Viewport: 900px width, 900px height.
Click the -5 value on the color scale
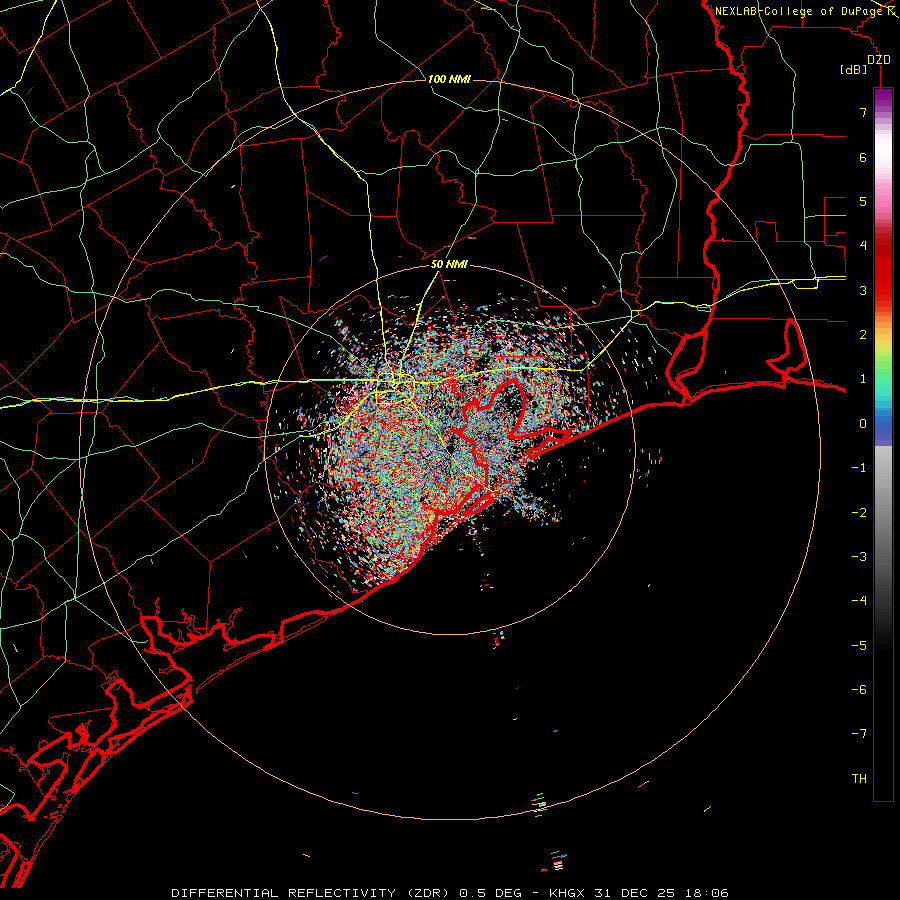click(x=859, y=646)
